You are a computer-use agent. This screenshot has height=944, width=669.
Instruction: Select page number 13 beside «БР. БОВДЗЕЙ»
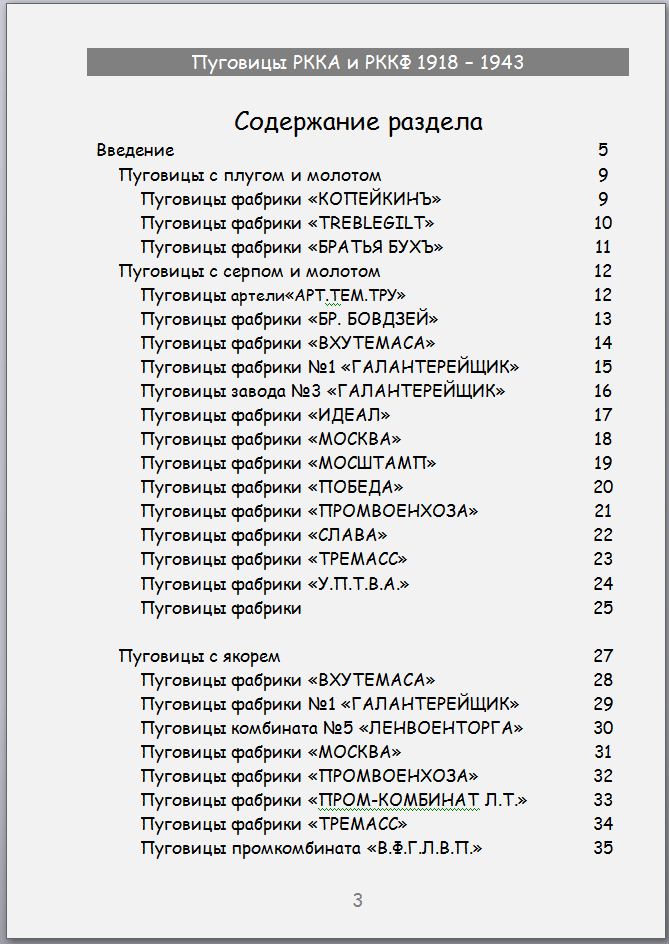(603, 319)
